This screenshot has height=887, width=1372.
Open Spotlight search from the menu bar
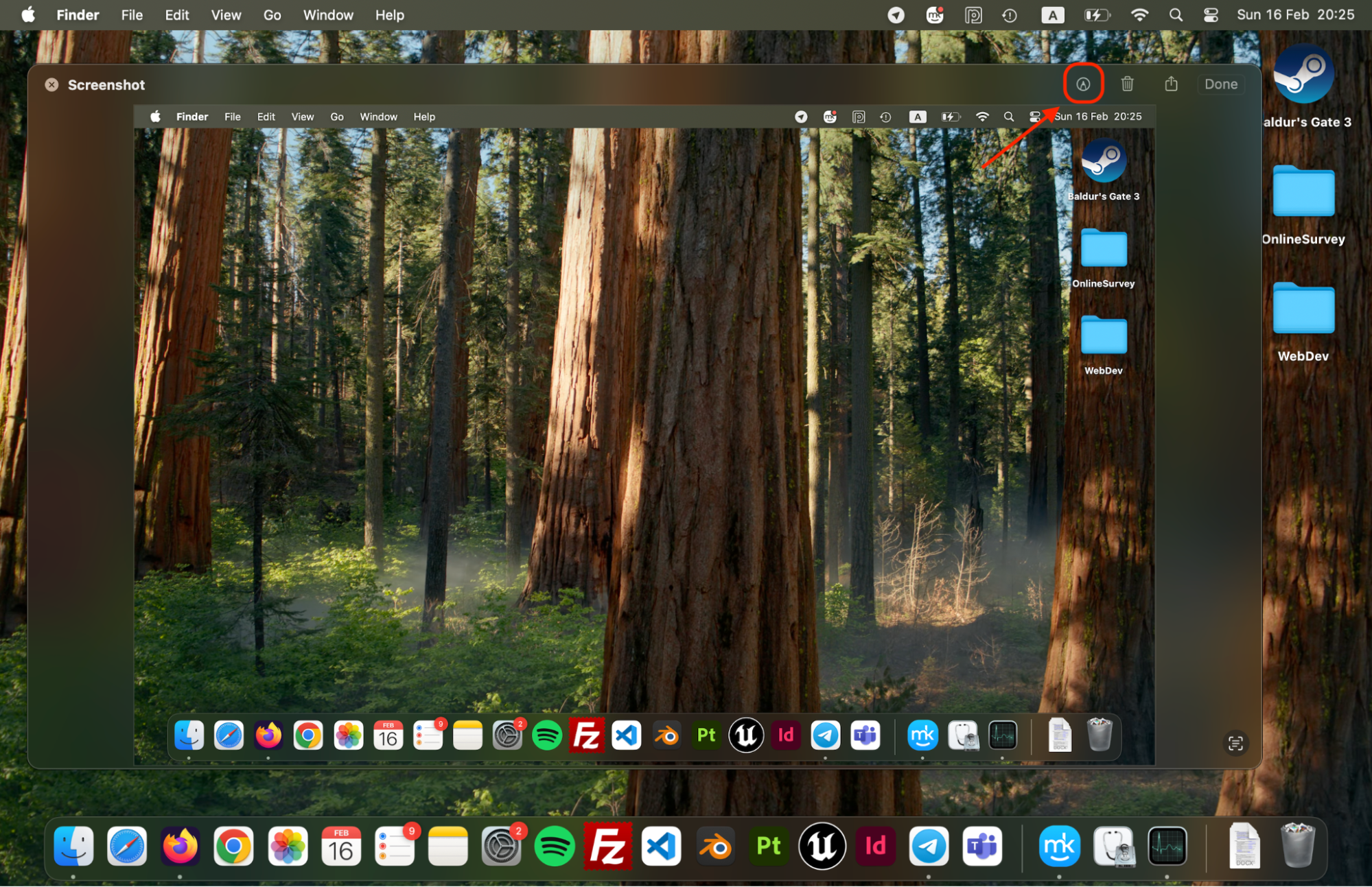point(1175,14)
